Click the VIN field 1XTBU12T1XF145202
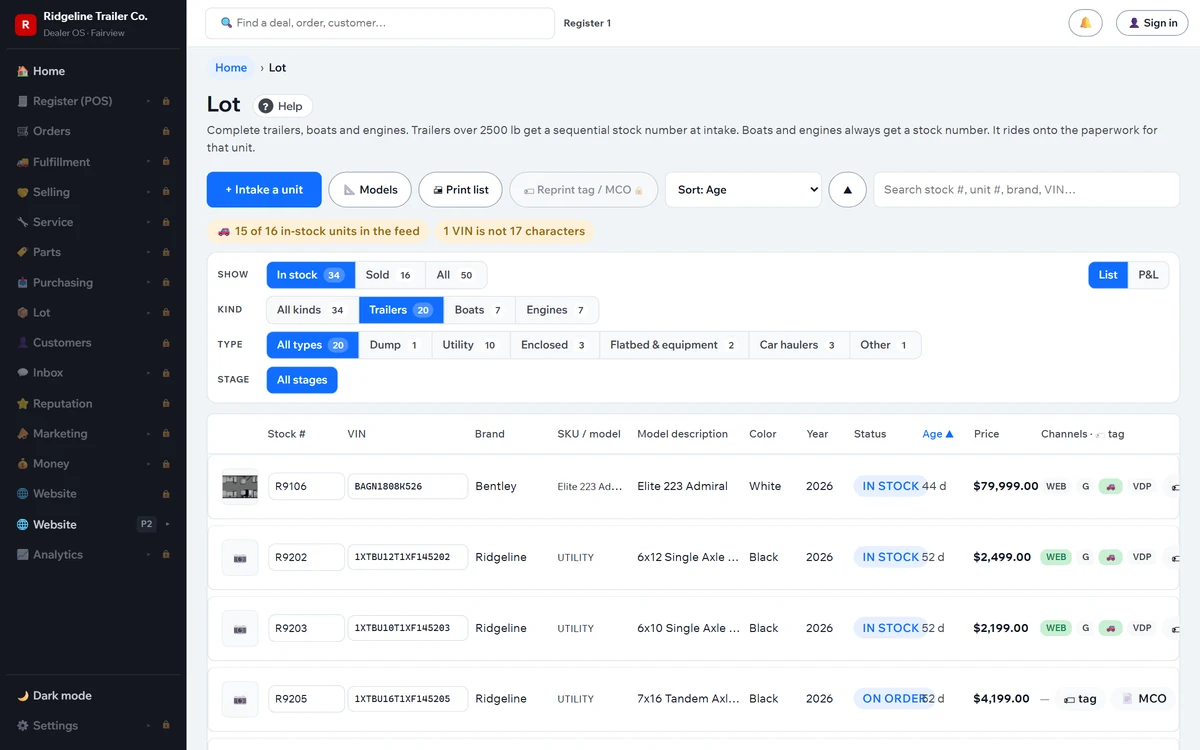 point(407,557)
